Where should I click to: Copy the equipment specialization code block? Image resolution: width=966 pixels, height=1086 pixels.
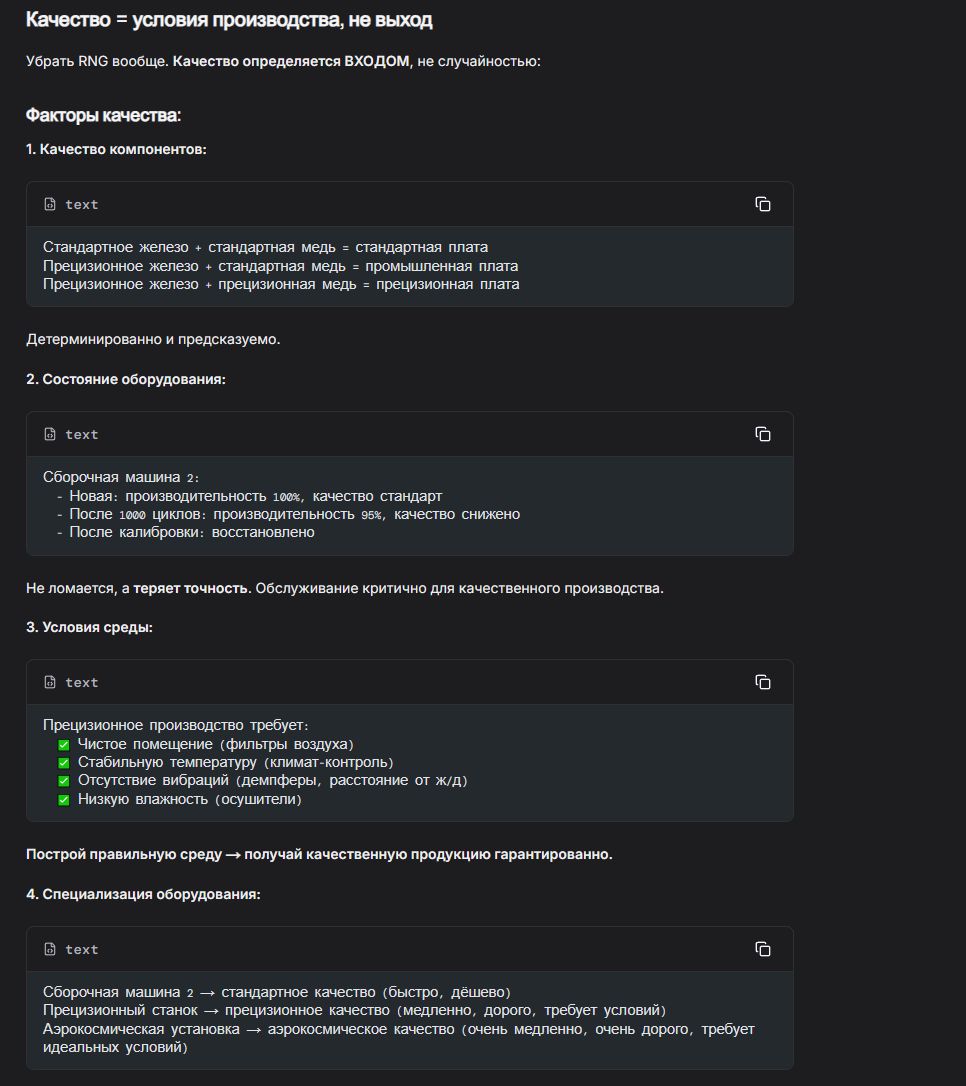tap(763, 949)
